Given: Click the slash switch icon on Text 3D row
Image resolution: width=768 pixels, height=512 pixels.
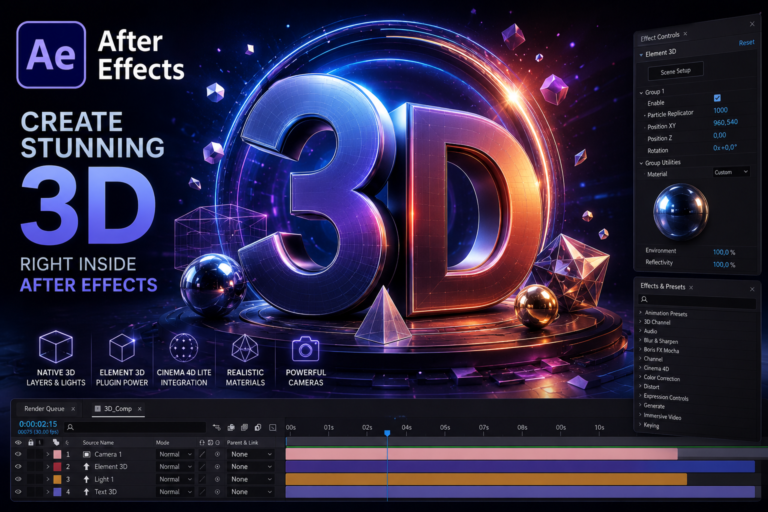Looking at the screenshot, I should pyautogui.click(x=202, y=491).
